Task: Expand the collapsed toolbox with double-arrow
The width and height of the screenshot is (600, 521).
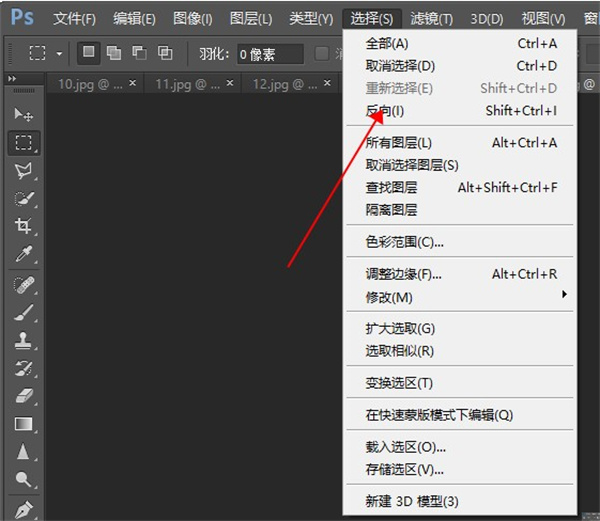Action: point(12,79)
